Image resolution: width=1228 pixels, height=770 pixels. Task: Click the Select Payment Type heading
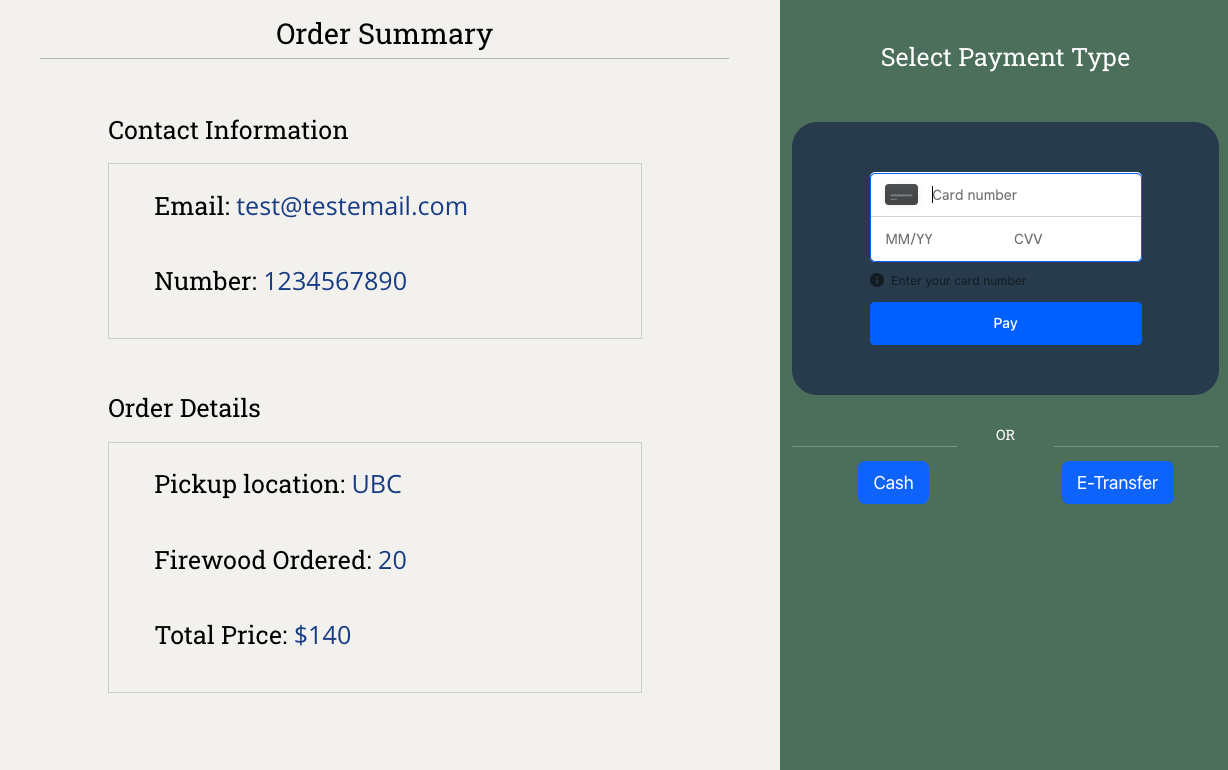(1005, 57)
